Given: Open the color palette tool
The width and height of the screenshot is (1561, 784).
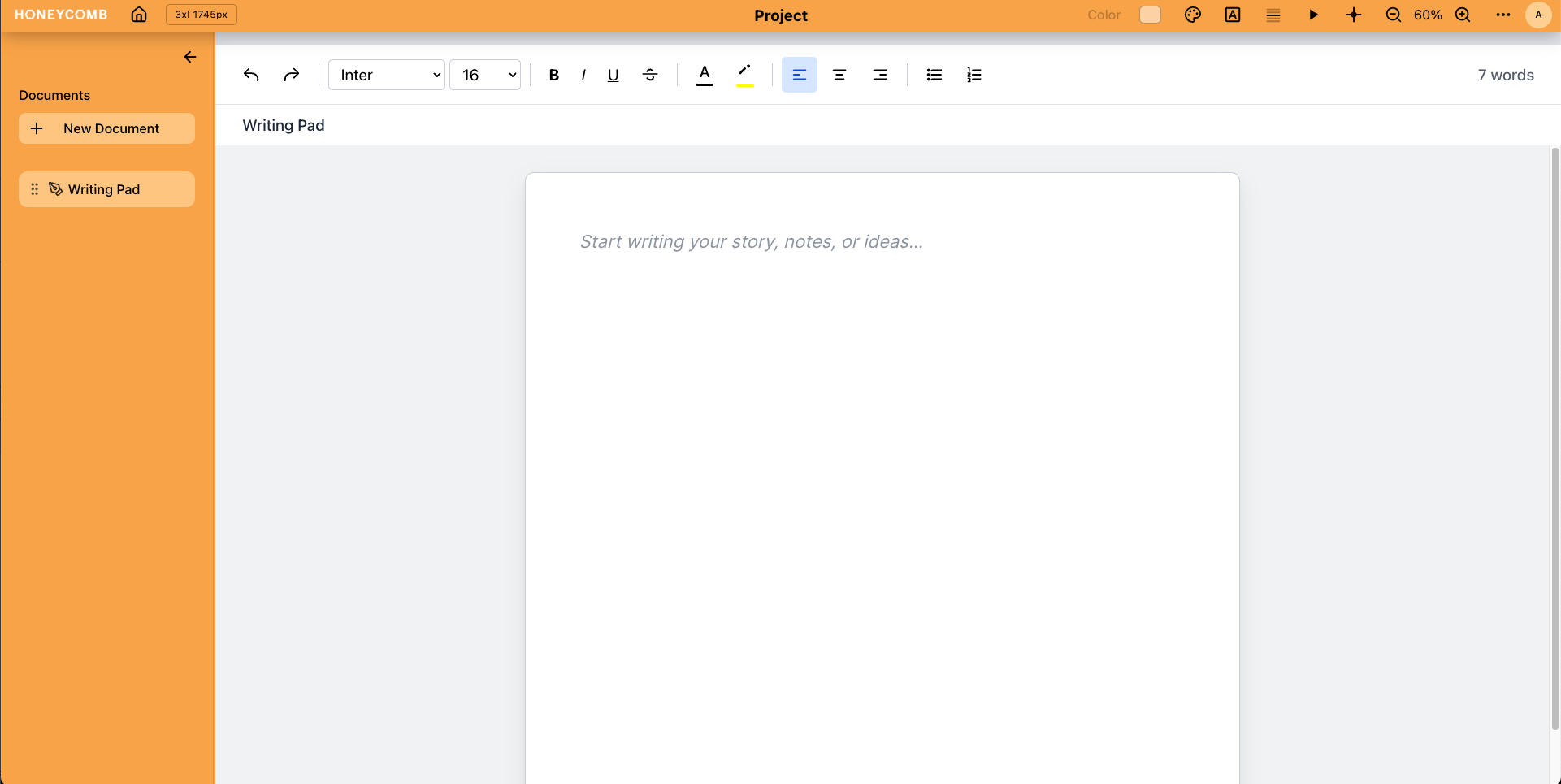Looking at the screenshot, I should (x=1193, y=15).
